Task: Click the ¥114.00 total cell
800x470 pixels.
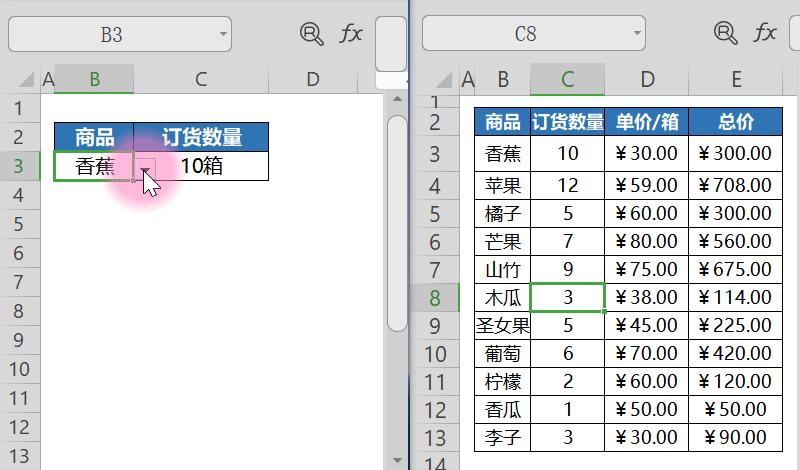Action: click(735, 298)
